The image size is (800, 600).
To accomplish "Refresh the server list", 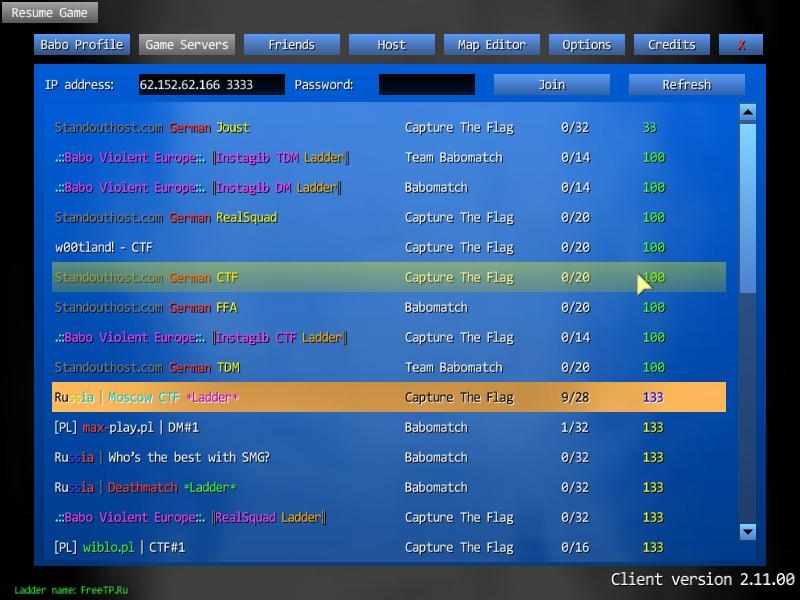I will 686,85.
